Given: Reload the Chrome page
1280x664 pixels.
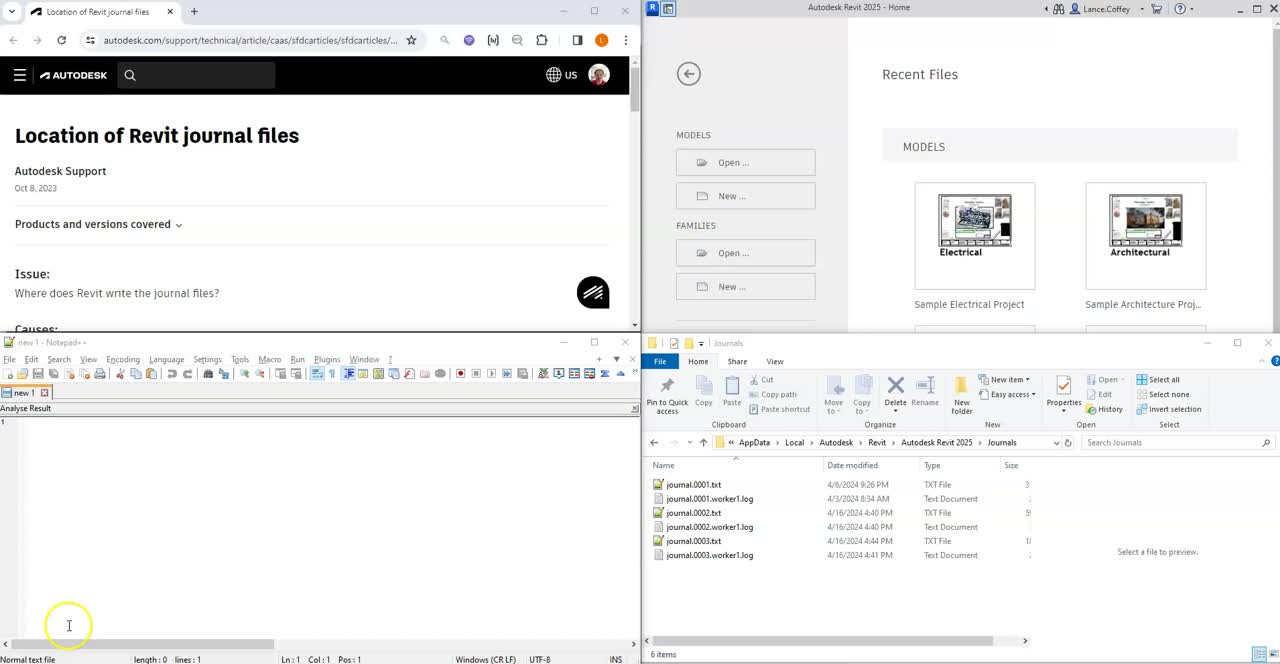Looking at the screenshot, I should [61, 40].
